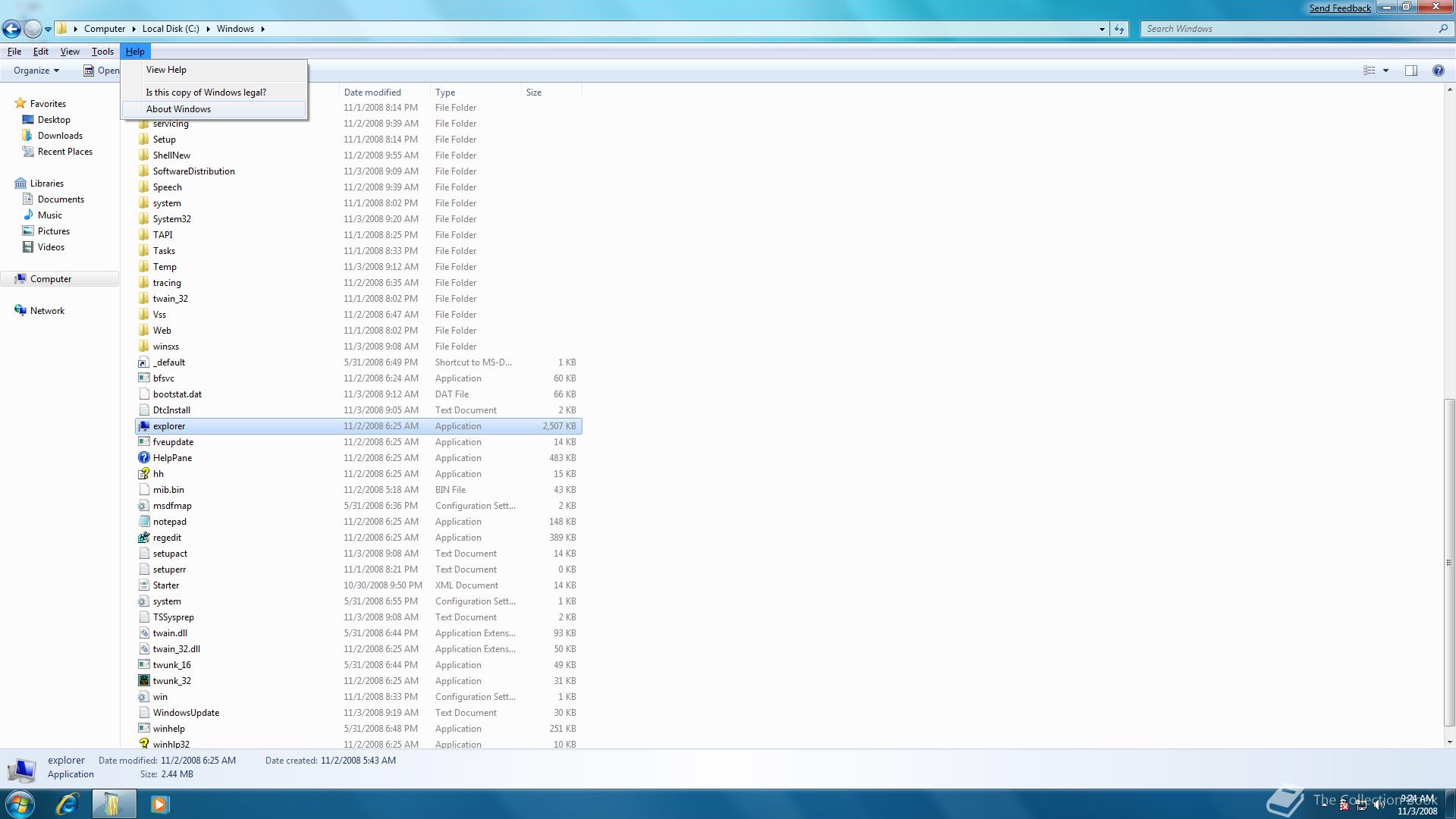Viewport: 1456px width, 819px height.
Task: Choose Is this copy of Windows legal?
Action: click(215, 93)
